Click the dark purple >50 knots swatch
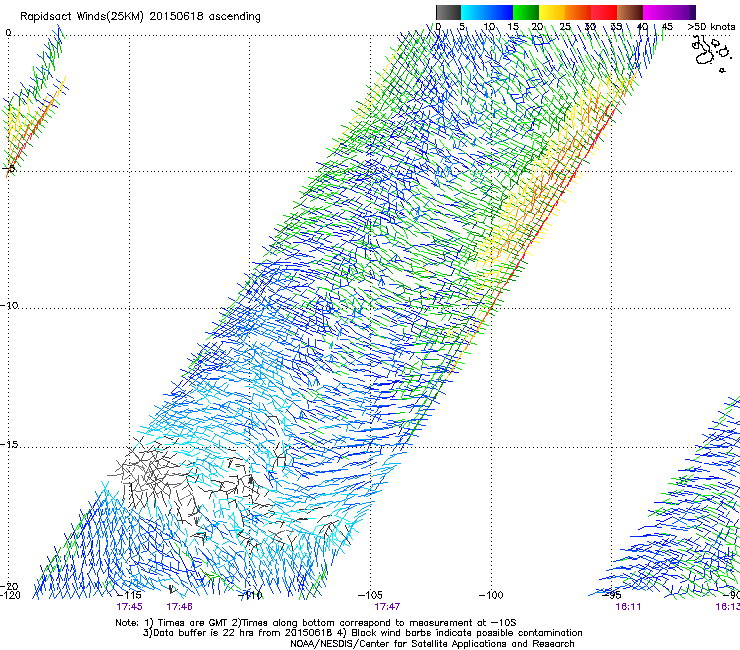The image size is (740, 650). (x=692, y=12)
